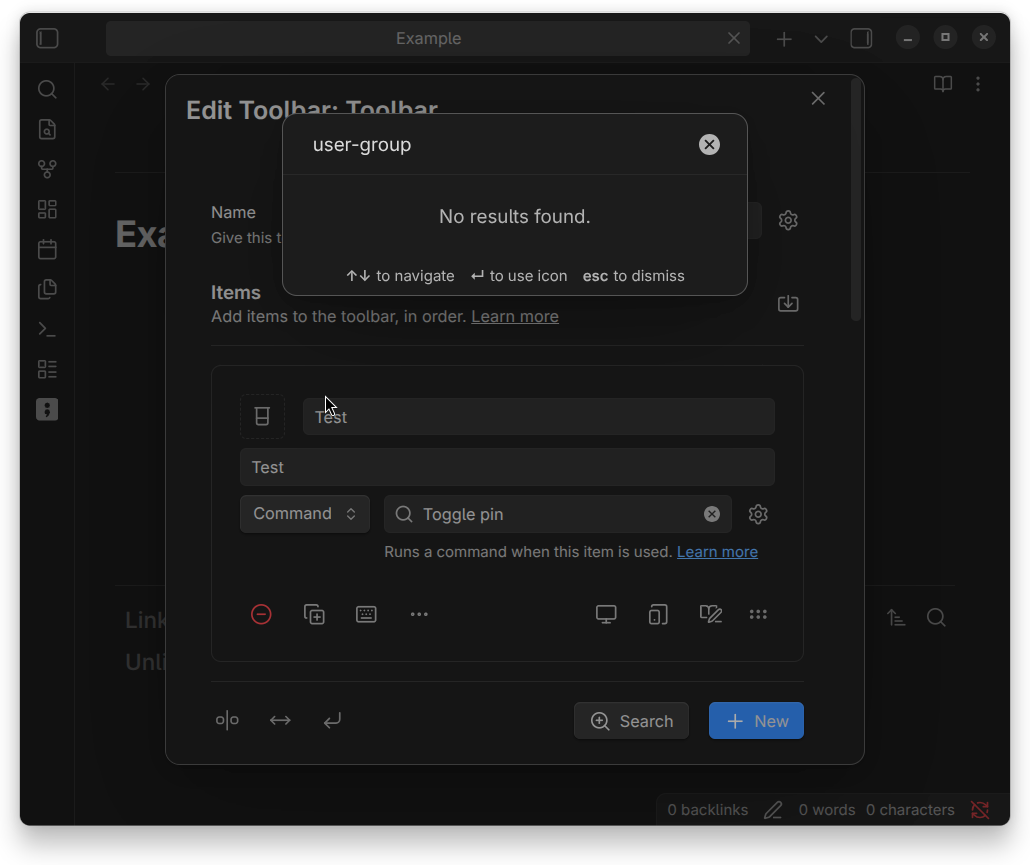This screenshot has width=1030, height=865.
Task: Choose an icon for the Test item
Action: coord(262,416)
